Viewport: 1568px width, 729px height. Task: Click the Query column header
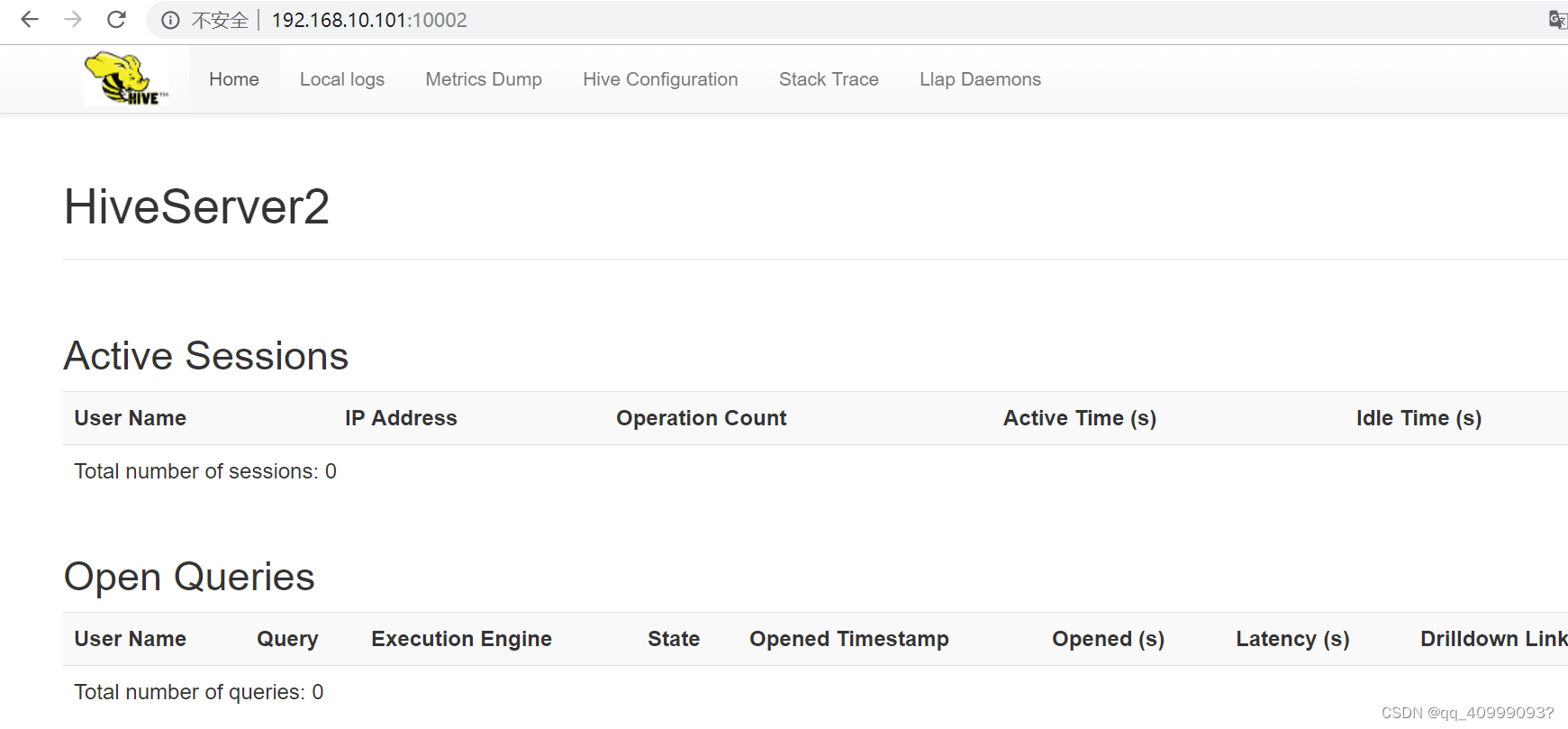coord(287,639)
